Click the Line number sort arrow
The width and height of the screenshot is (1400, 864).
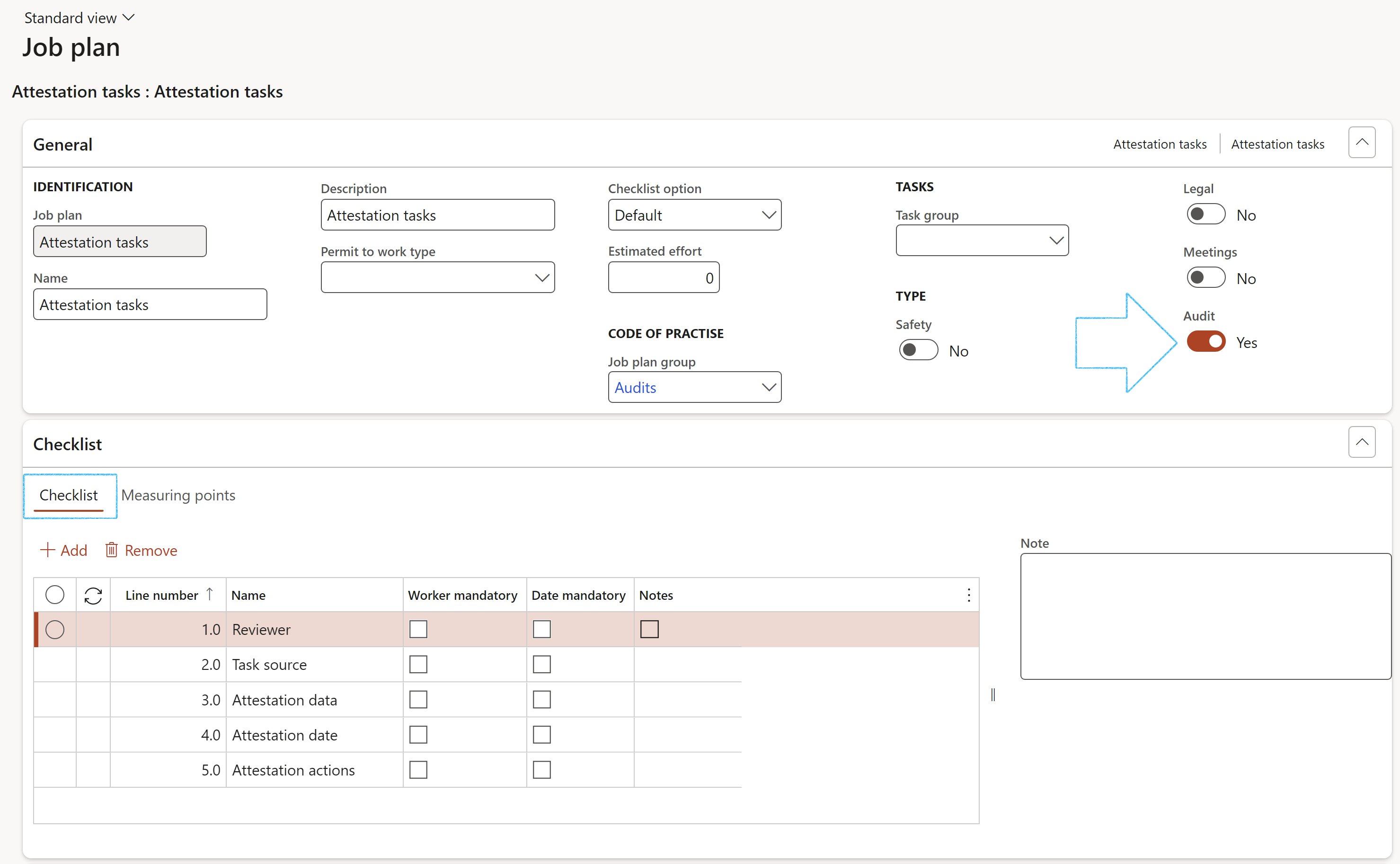(x=210, y=594)
